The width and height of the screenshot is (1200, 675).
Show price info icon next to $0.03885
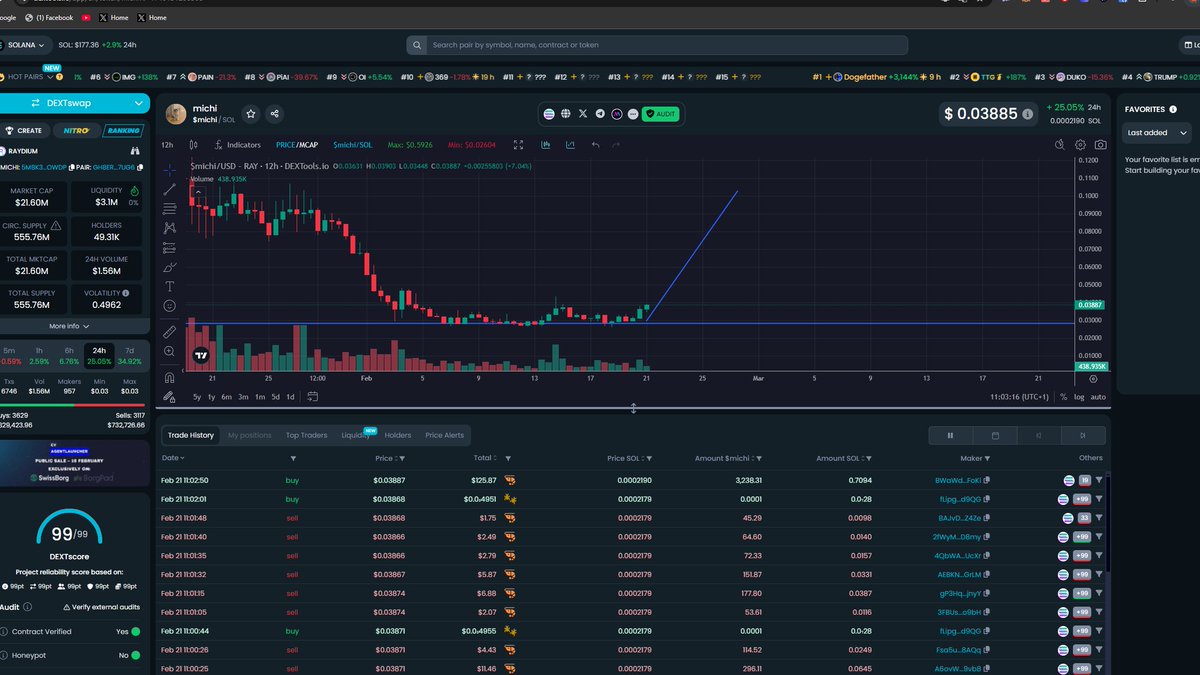[1027, 114]
